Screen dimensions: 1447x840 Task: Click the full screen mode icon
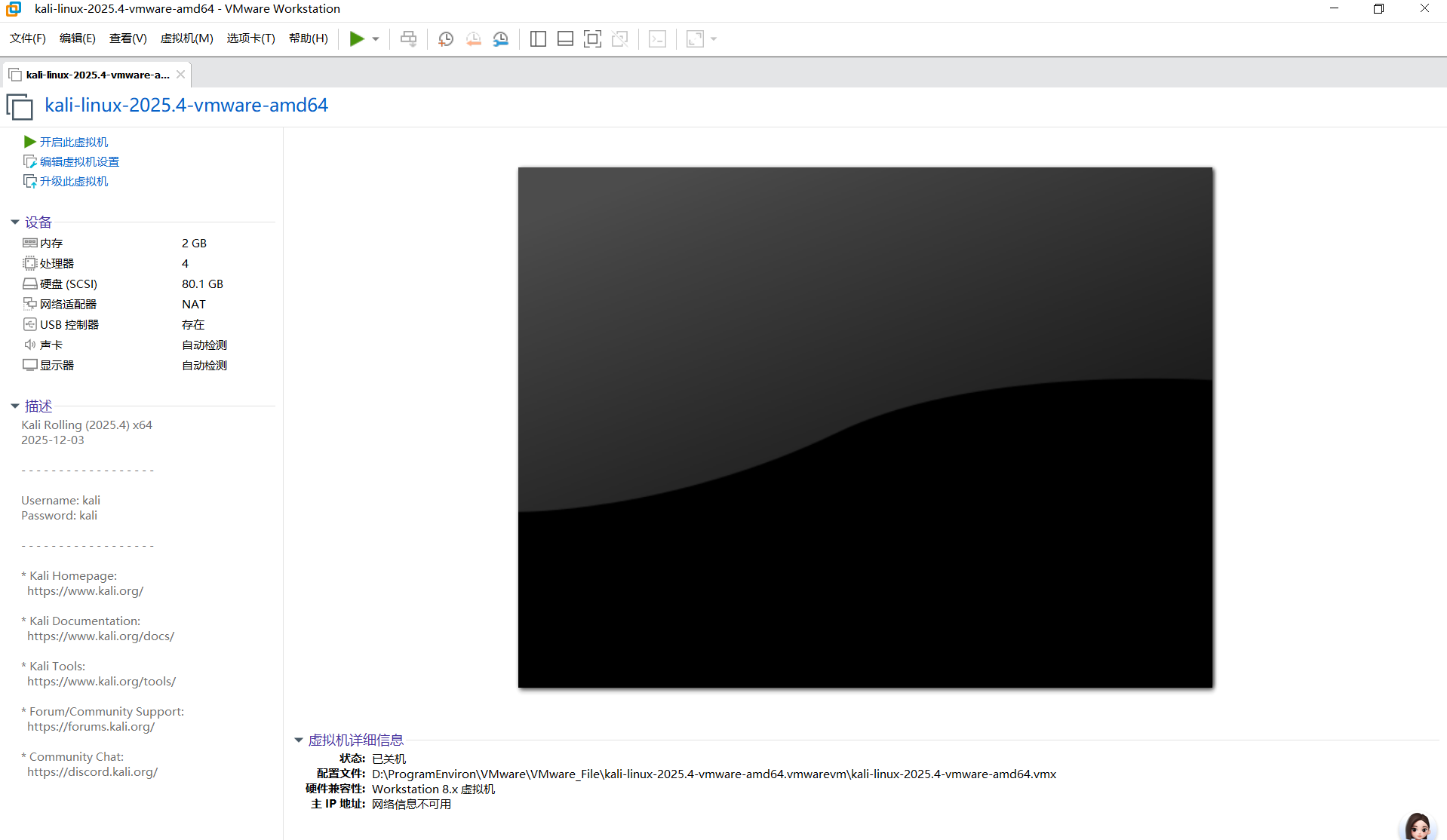coord(592,38)
